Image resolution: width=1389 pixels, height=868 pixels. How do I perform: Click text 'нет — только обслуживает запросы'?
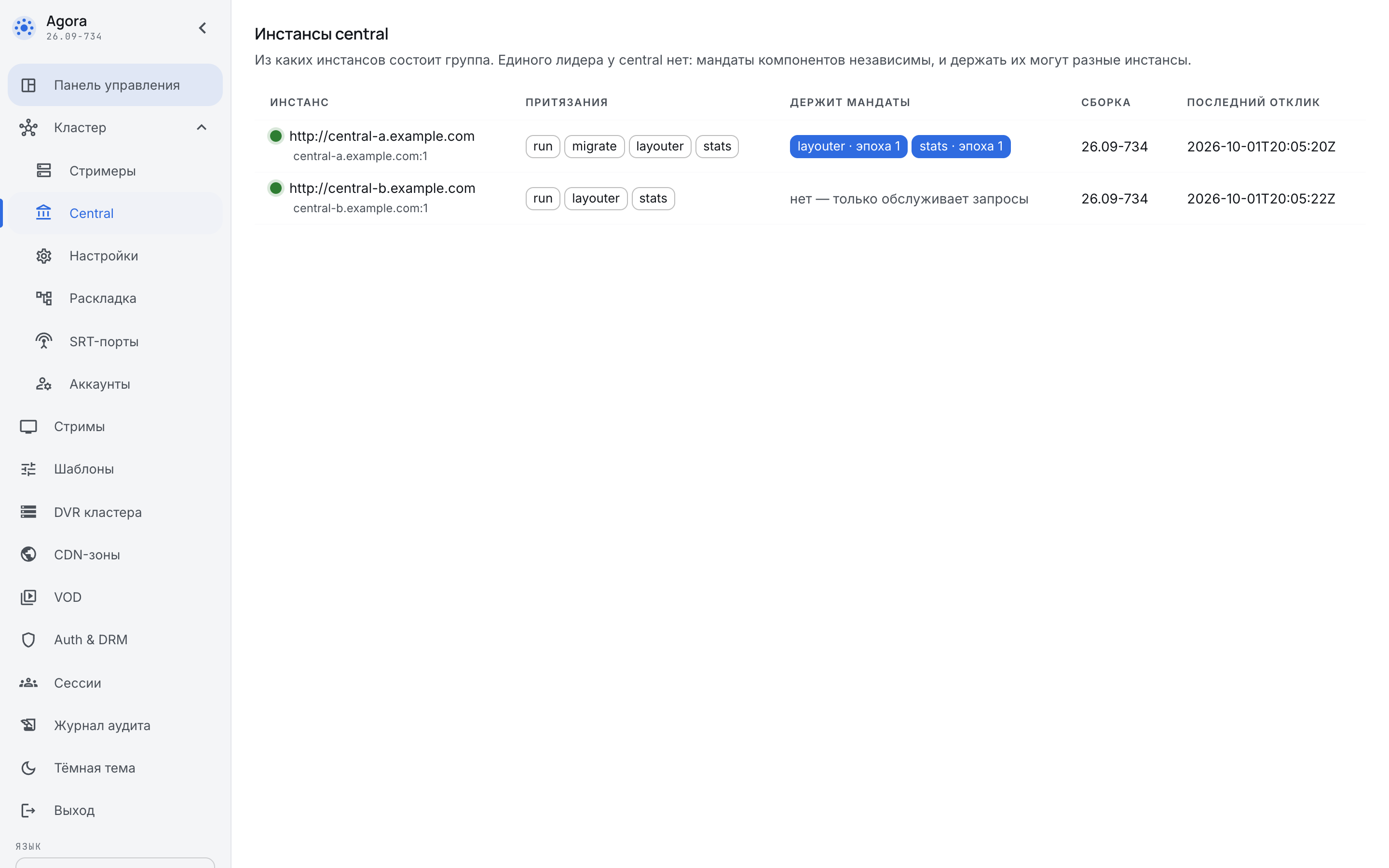coord(909,199)
